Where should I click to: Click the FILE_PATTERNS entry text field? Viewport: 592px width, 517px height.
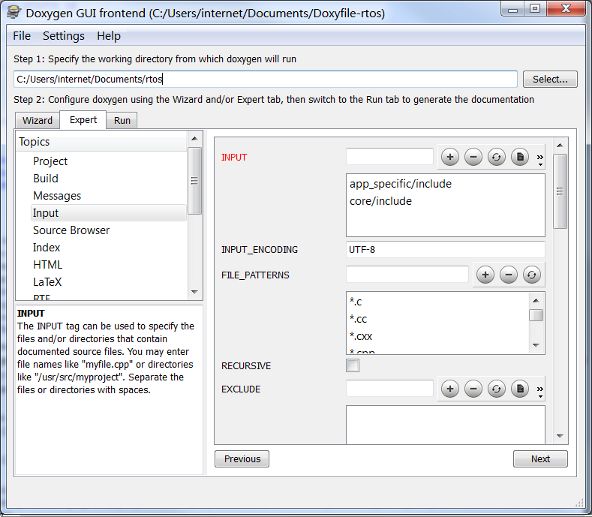click(x=407, y=275)
